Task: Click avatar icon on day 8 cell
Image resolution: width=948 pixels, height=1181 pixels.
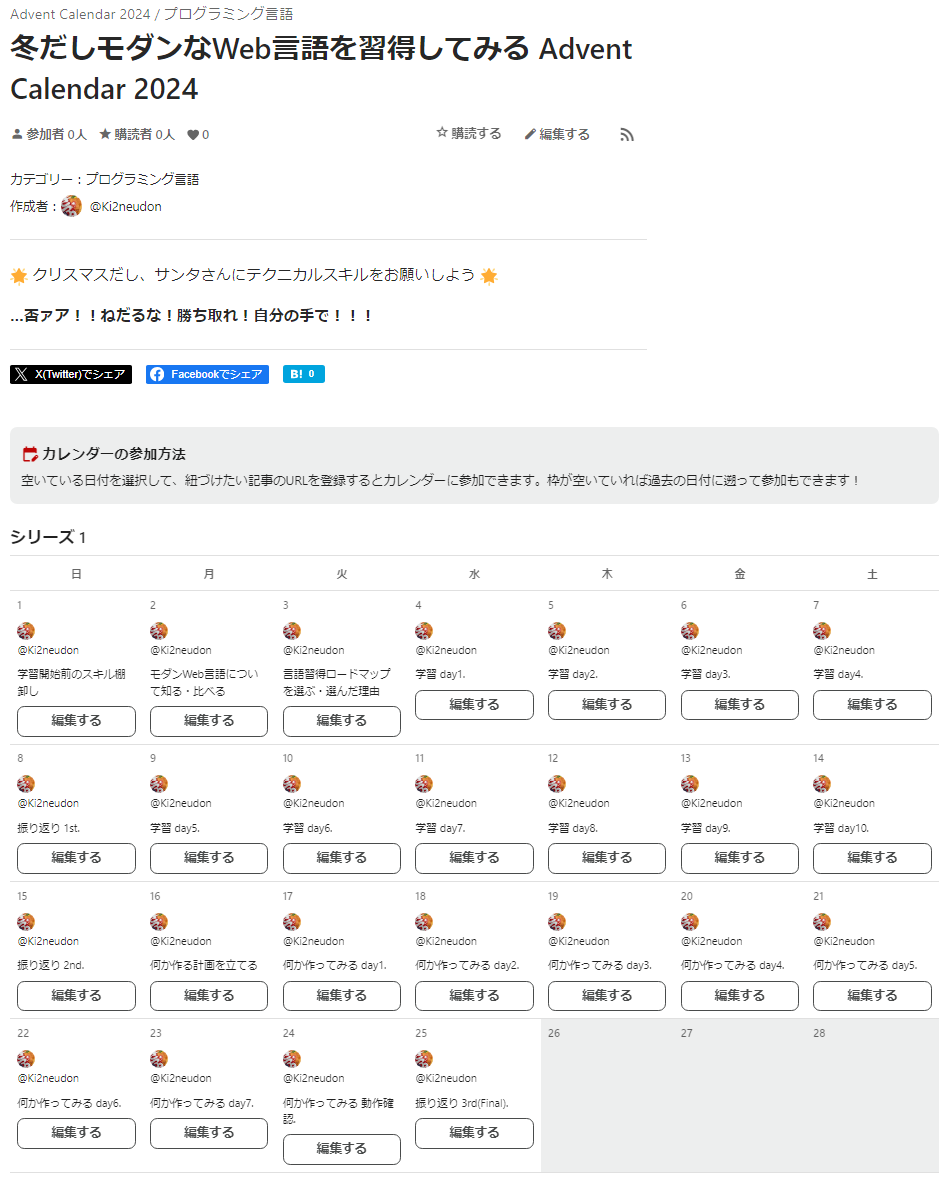Action: (26, 783)
